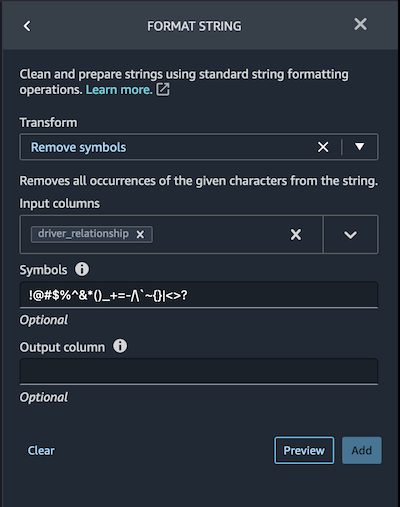Screen dimensions: 400x507
Task: Remove the driver_relationship column tag
Action: 140,234
